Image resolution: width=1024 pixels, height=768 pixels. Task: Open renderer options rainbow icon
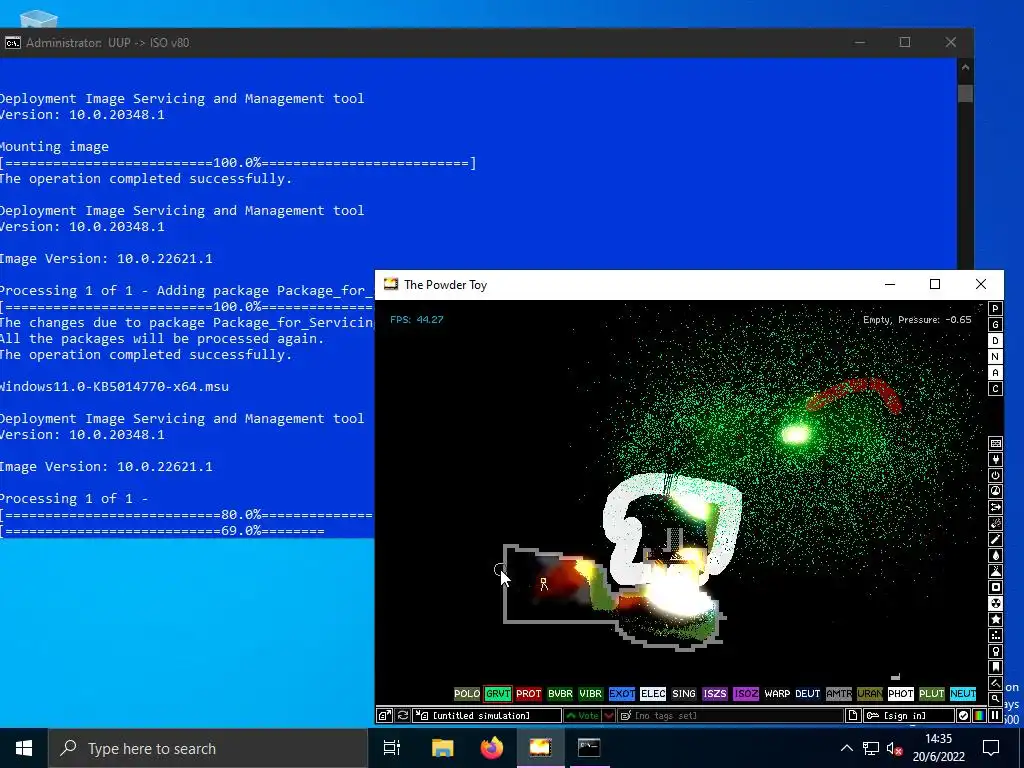[979, 716]
